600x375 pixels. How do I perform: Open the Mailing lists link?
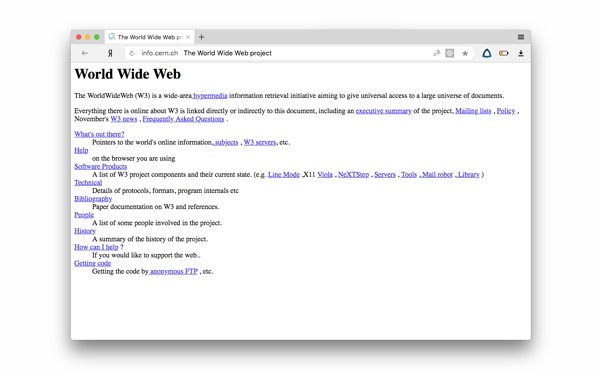473,111
